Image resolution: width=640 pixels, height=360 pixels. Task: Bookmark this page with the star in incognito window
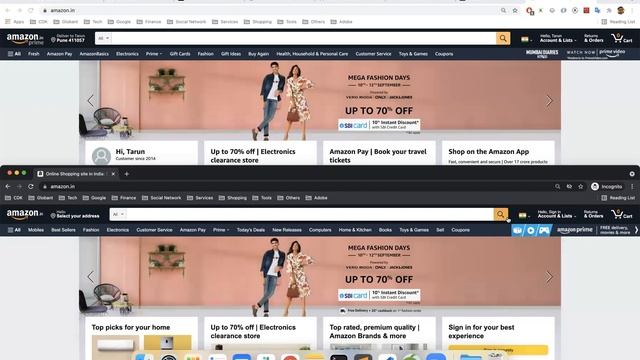[x=580, y=187]
